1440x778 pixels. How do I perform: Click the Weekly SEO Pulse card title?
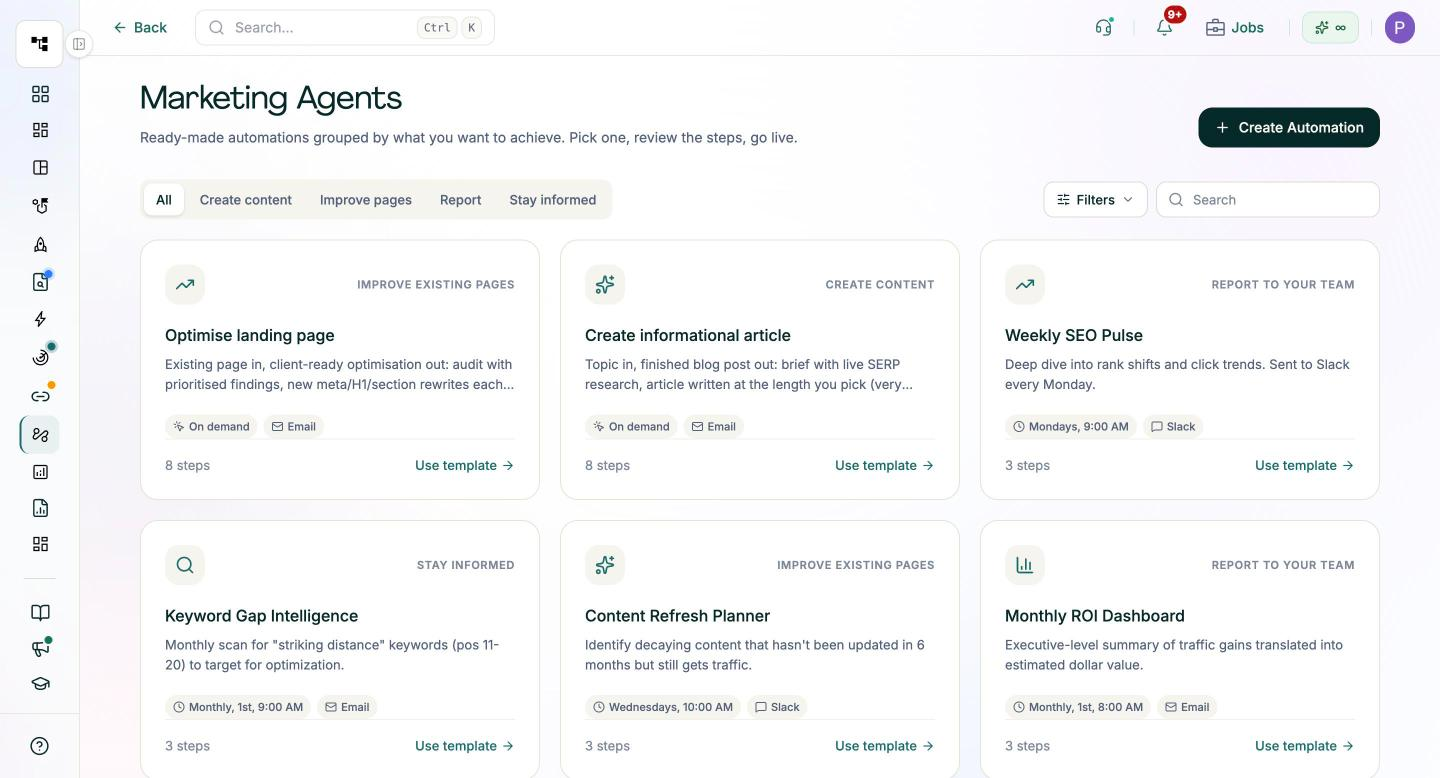click(x=1074, y=335)
